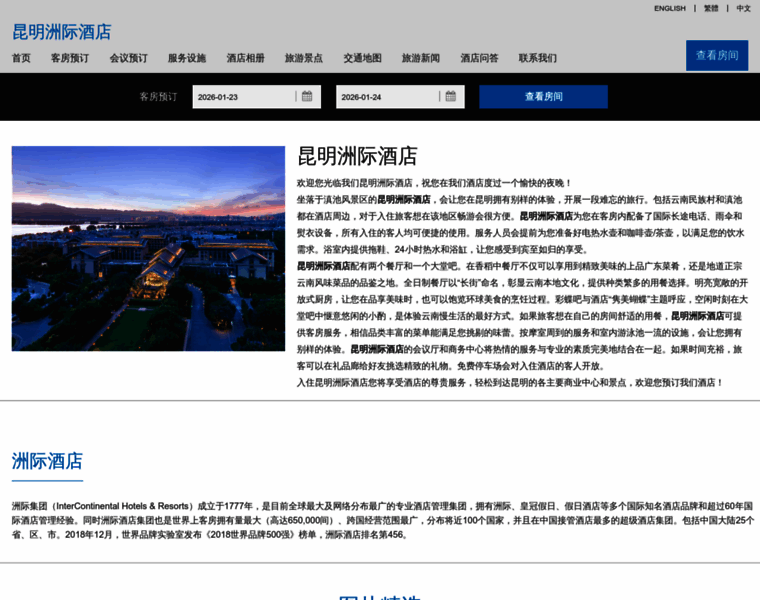Image resolution: width=760 pixels, height=600 pixels.
Task: Switch language to 中文
Action: [x=743, y=8]
